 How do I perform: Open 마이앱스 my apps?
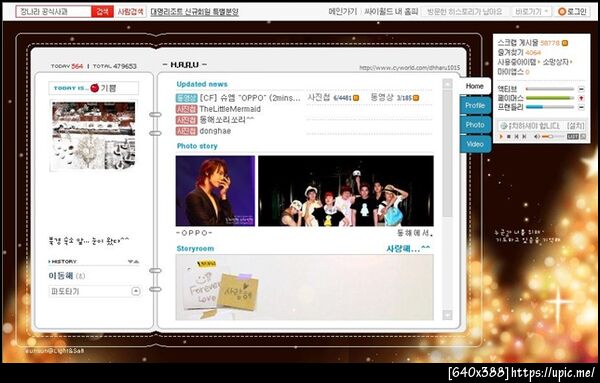(510, 72)
